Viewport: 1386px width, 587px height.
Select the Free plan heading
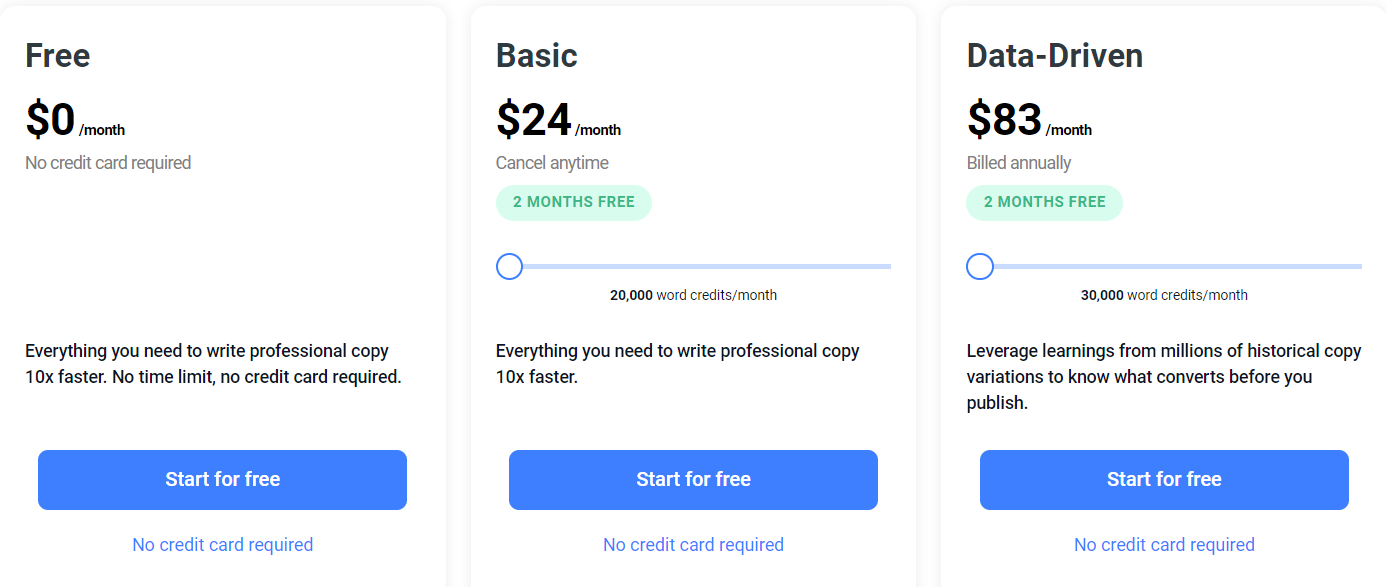[x=58, y=55]
